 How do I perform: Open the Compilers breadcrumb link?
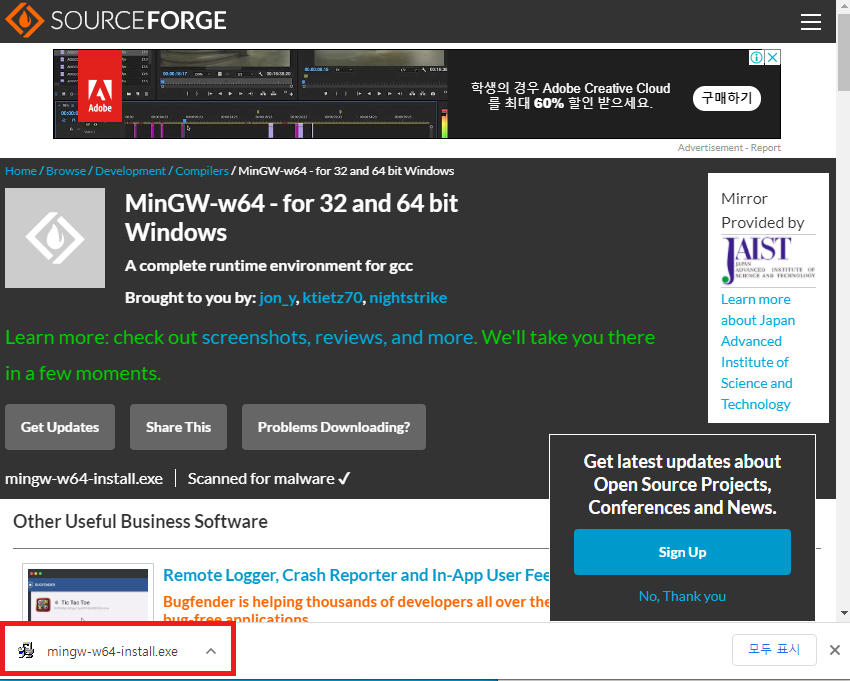point(202,171)
